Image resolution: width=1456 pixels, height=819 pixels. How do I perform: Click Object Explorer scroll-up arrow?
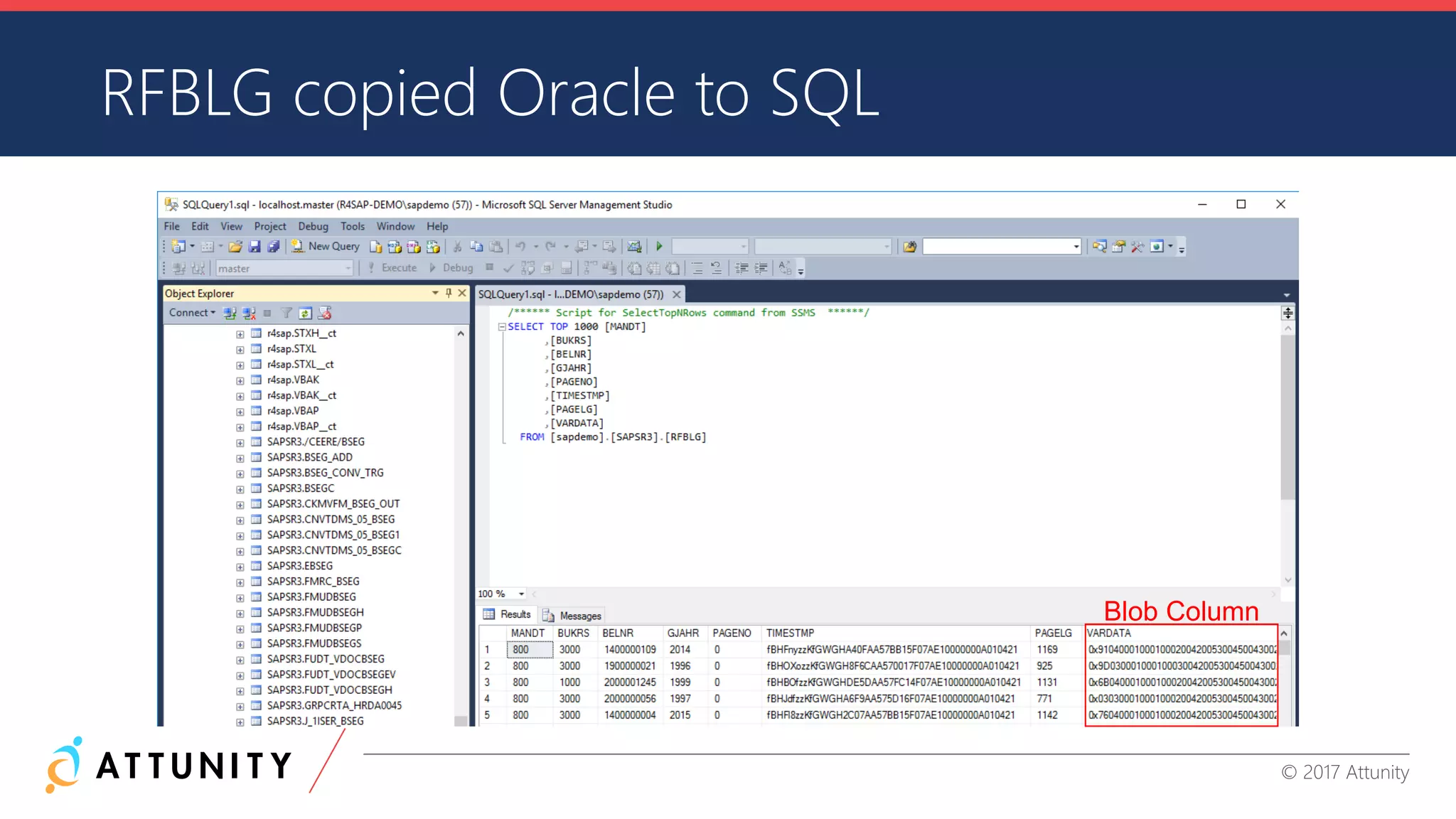[461, 333]
